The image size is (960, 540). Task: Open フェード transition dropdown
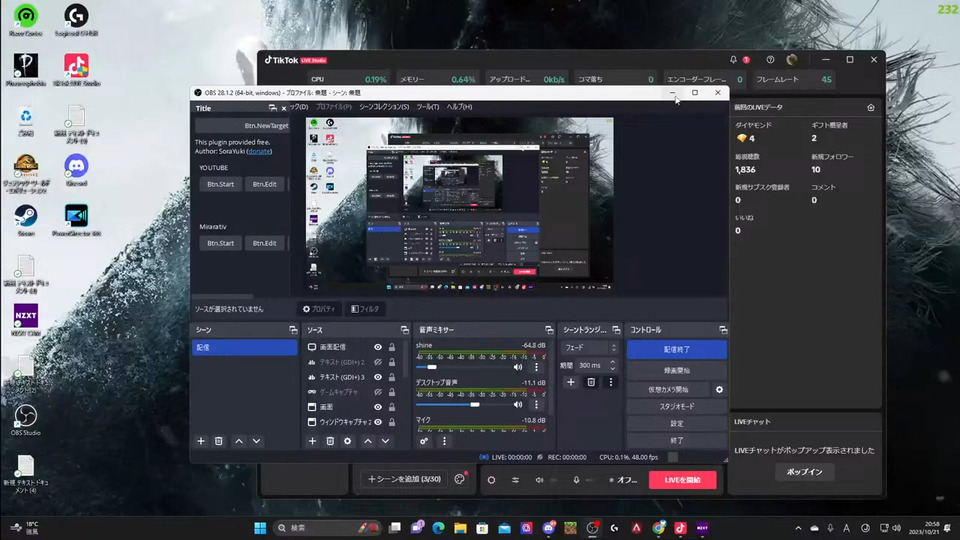590,348
